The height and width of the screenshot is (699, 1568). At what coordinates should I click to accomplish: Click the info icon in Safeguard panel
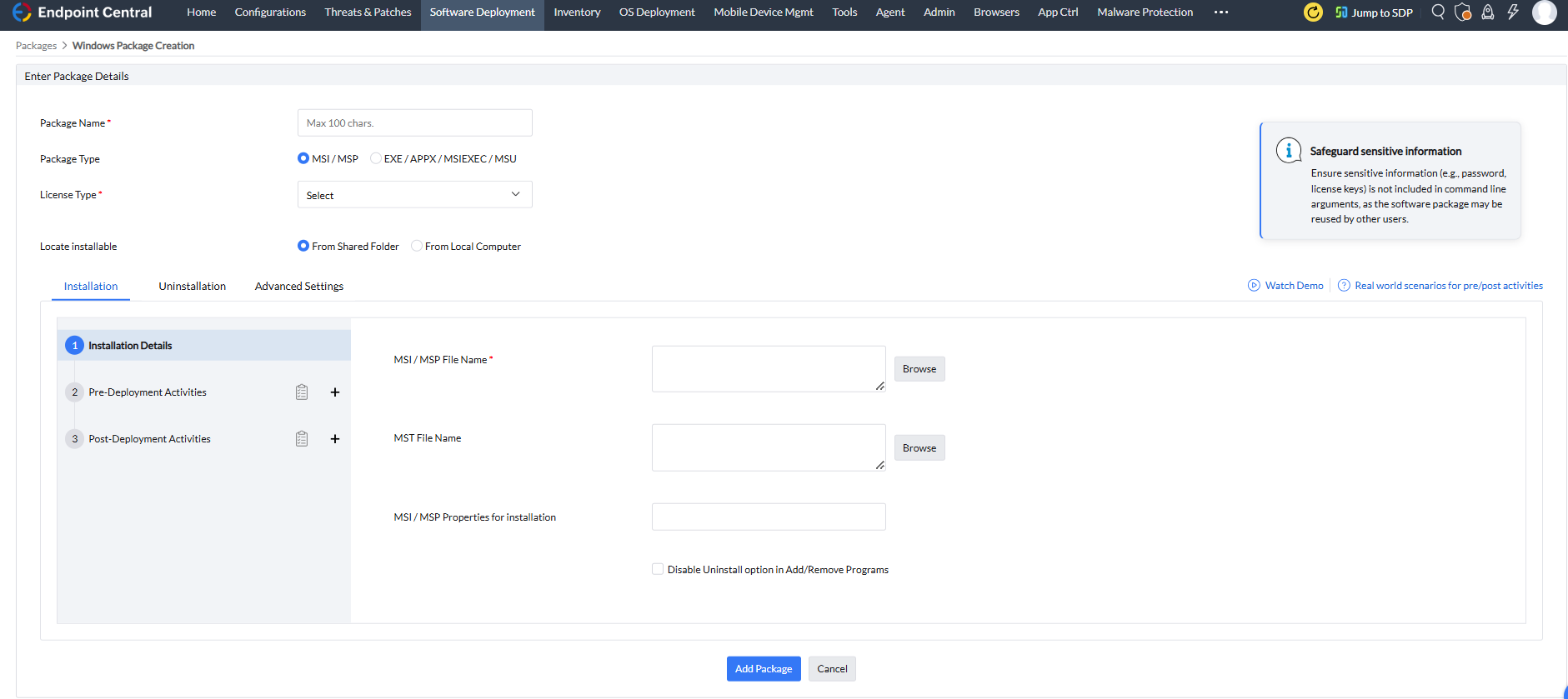click(1289, 151)
